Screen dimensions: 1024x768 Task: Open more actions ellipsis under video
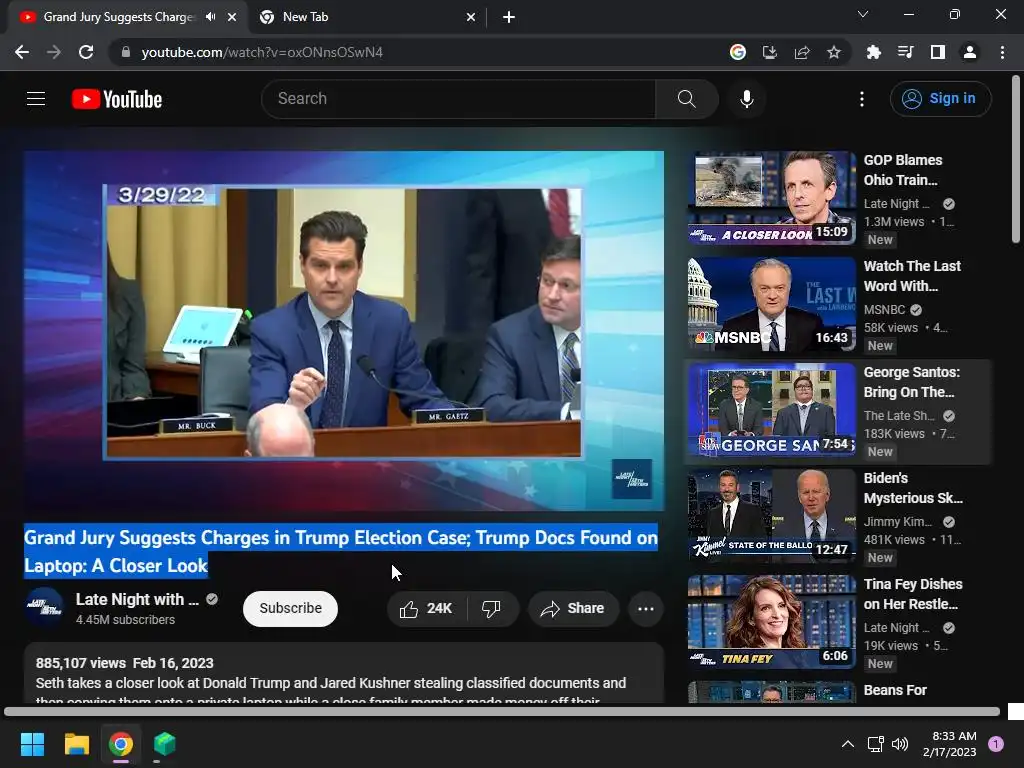646,609
